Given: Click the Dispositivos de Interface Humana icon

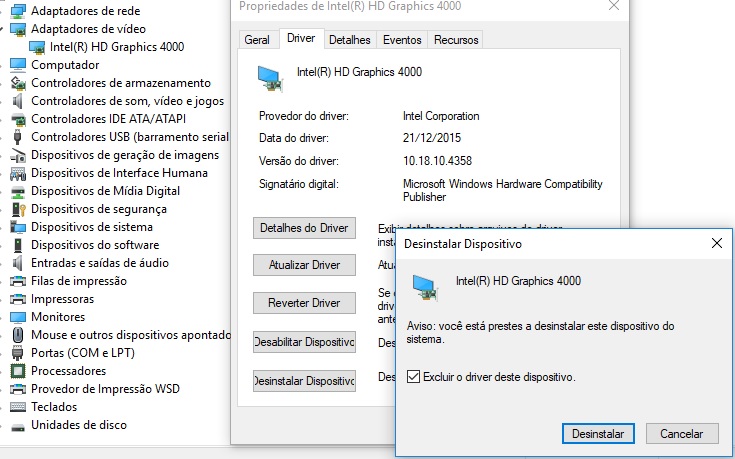Looking at the screenshot, I should click(x=18, y=173).
